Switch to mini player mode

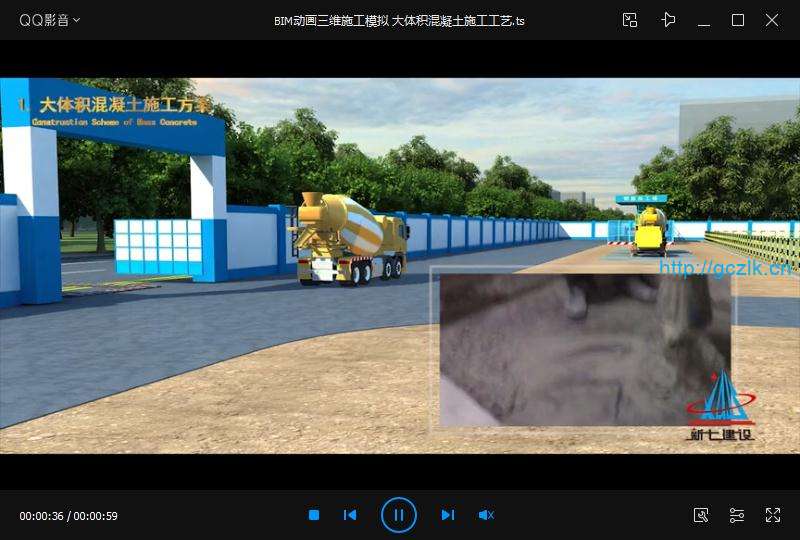[630, 20]
